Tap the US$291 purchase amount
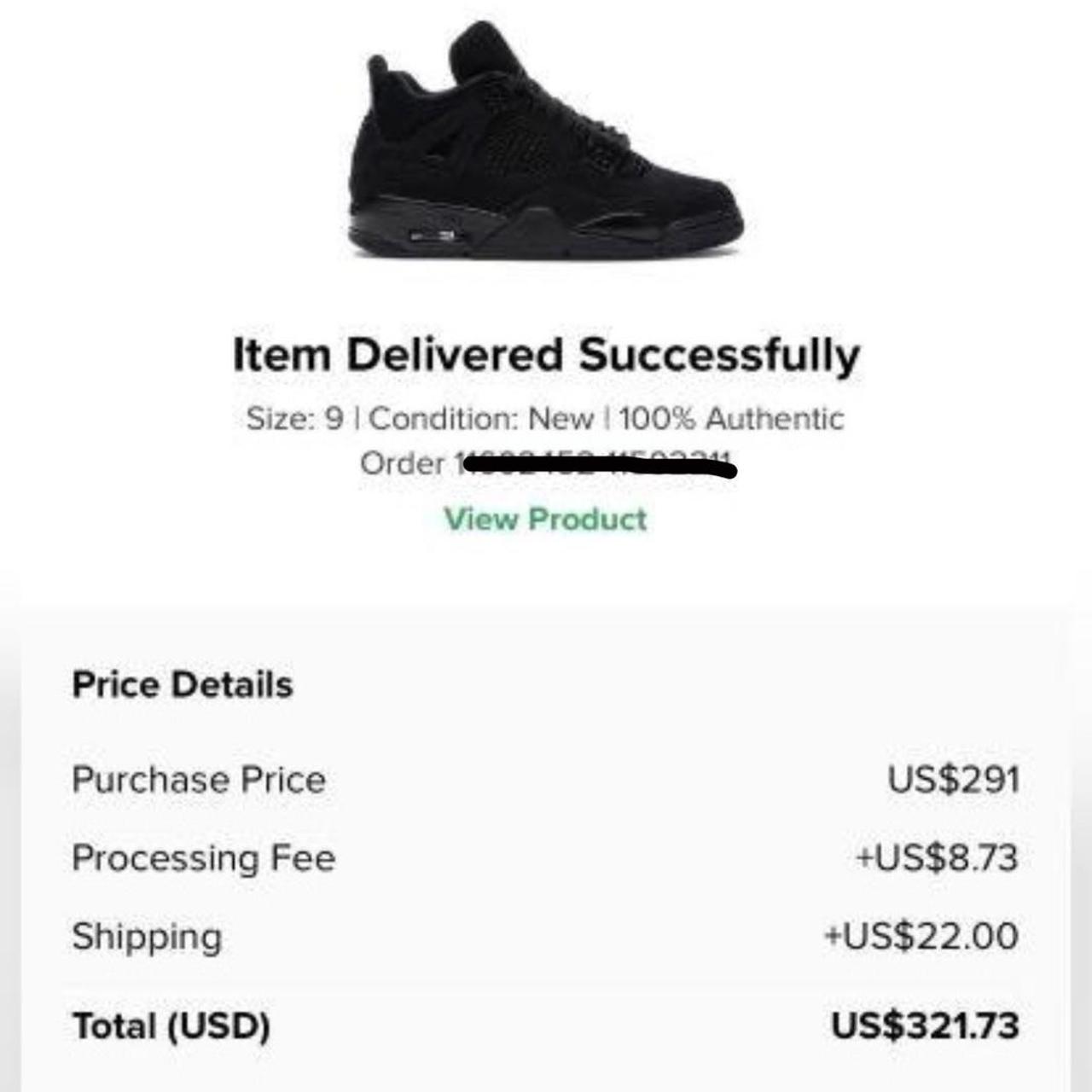This screenshot has width=1092, height=1092. click(x=953, y=780)
